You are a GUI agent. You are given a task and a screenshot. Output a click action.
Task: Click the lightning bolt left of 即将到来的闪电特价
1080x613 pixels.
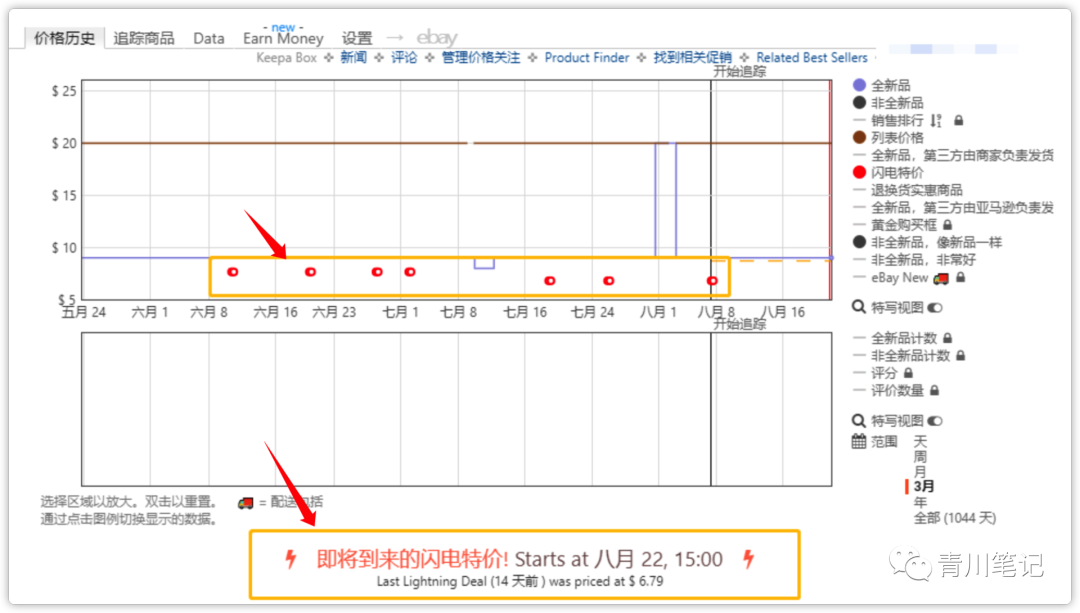tap(291, 559)
